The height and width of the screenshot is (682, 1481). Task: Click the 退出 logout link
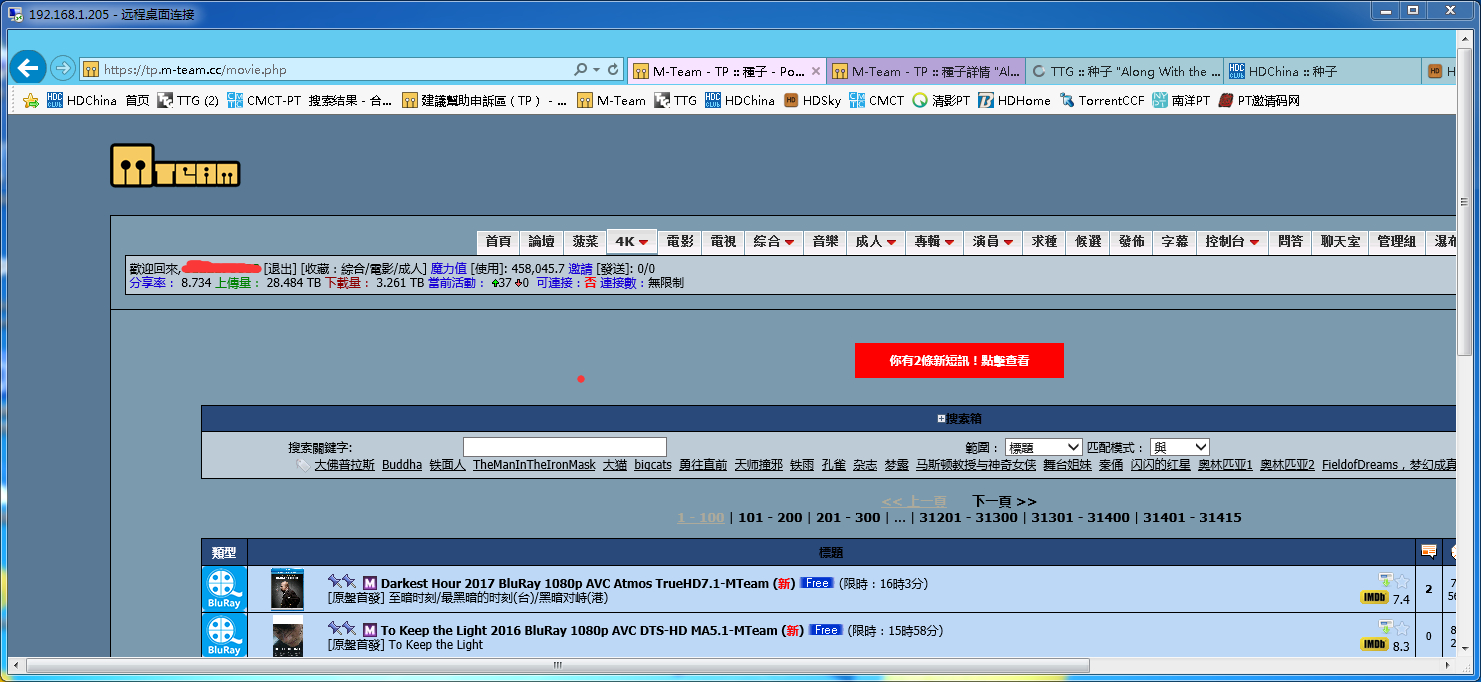280,268
